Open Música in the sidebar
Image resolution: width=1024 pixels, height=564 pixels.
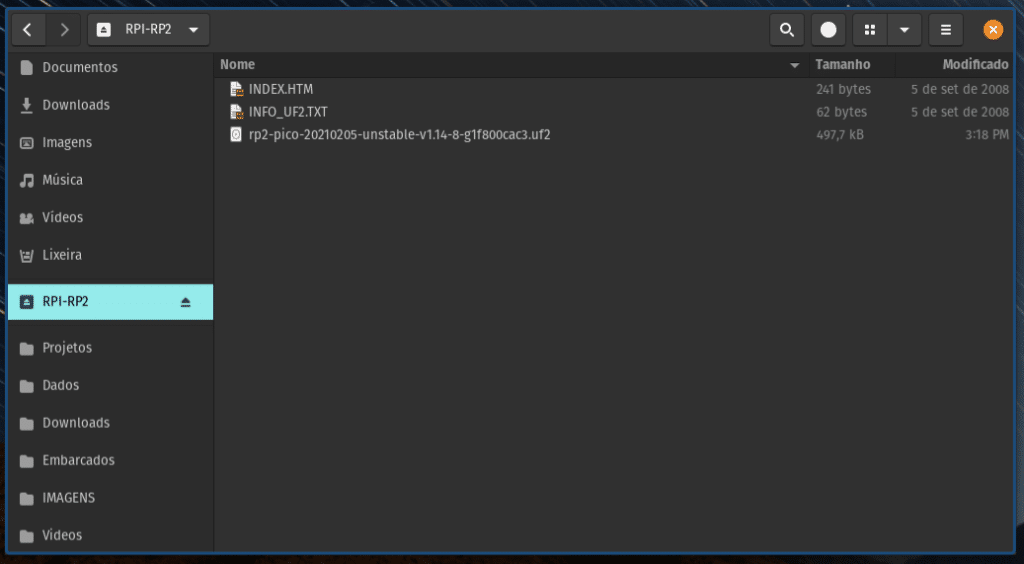pos(62,180)
